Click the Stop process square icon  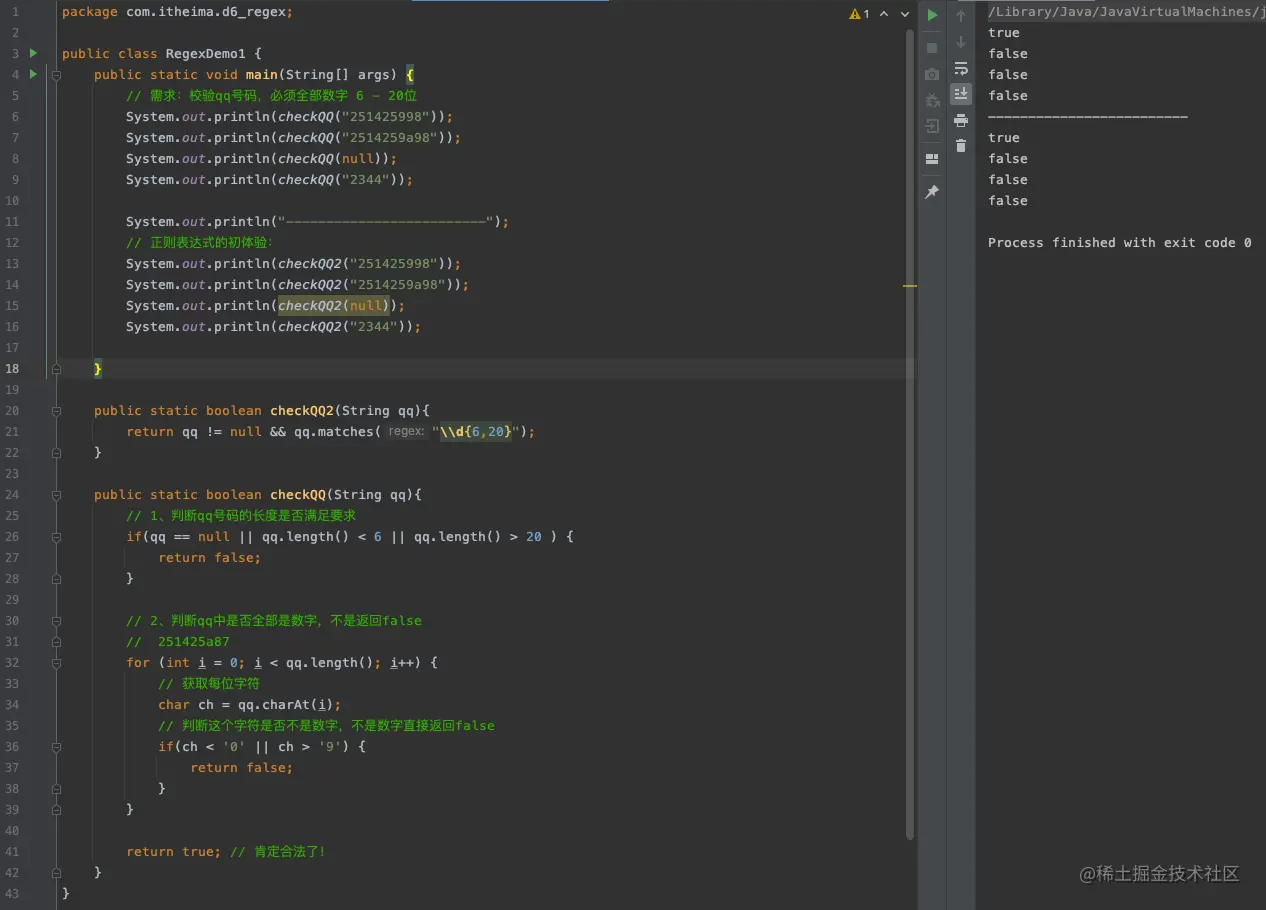click(x=932, y=47)
